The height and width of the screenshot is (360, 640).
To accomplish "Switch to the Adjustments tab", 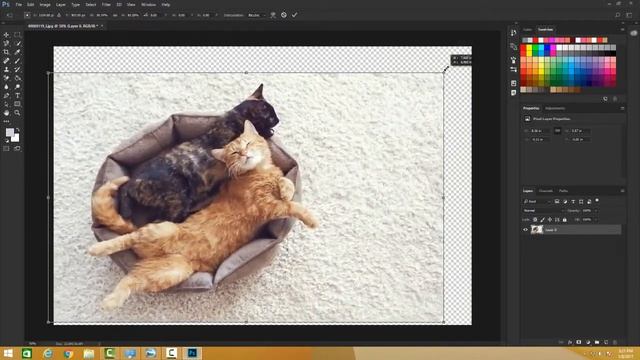I will (555, 109).
